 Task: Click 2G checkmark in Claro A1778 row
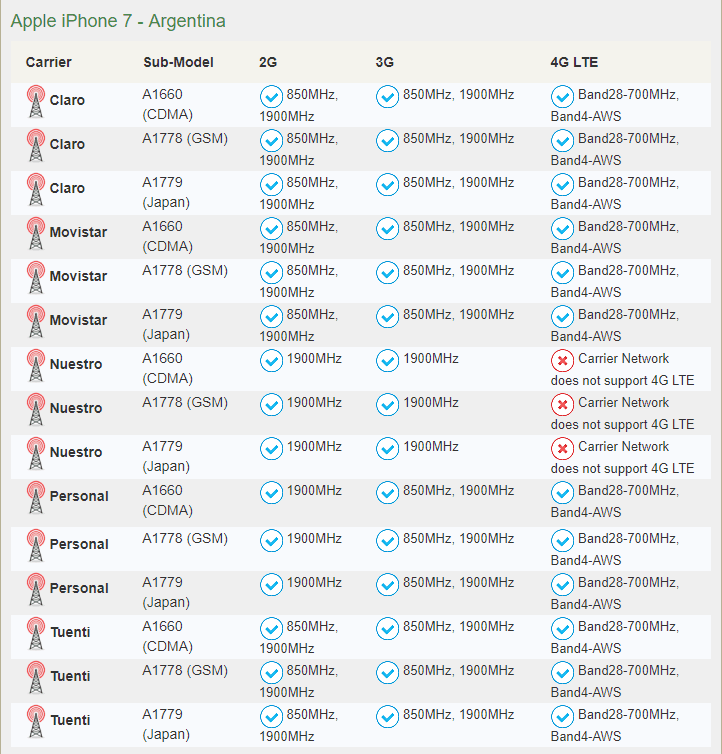pyautogui.click(x=271, y=140)
